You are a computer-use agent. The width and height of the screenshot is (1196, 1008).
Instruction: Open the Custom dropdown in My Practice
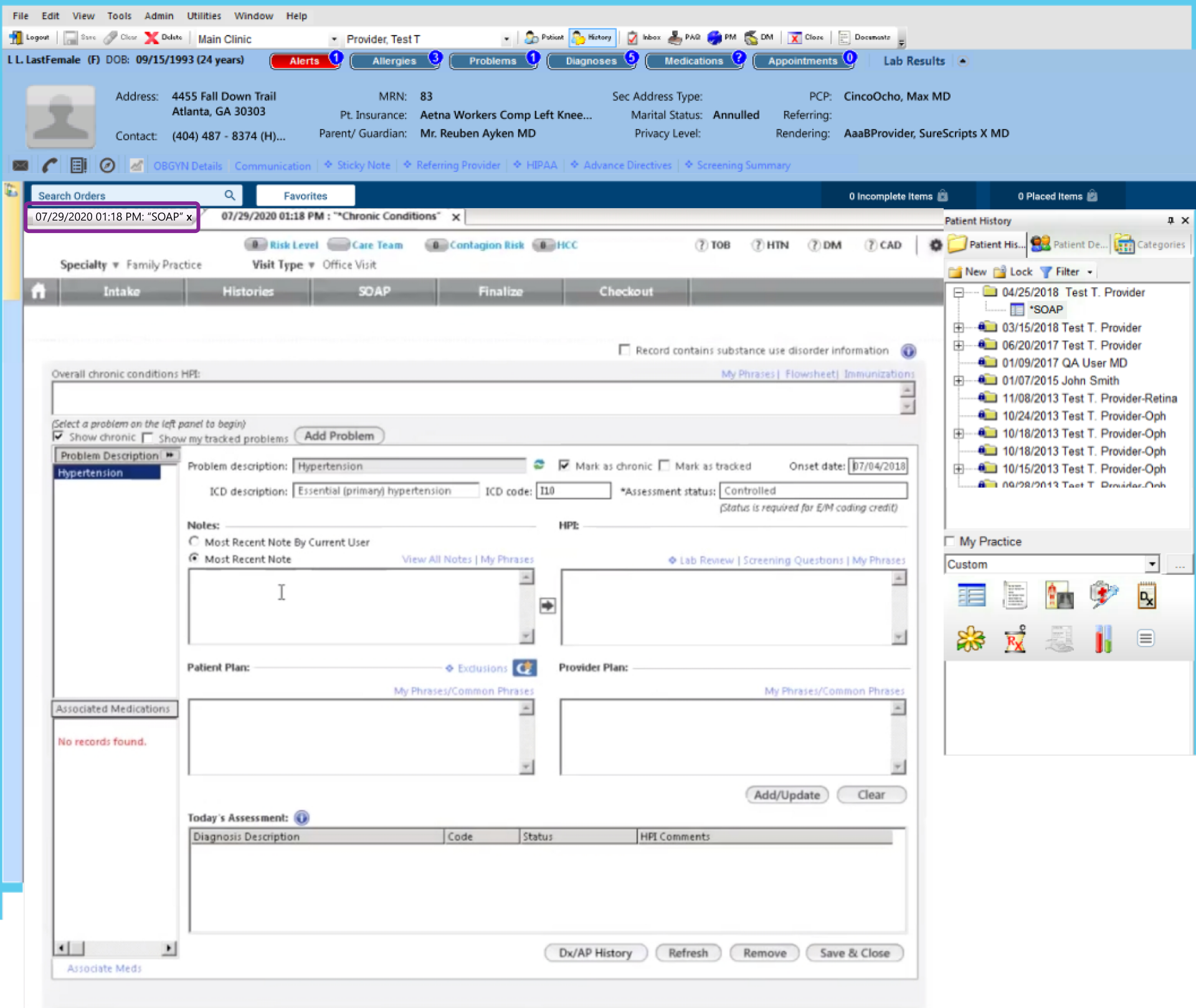click(x=1152, y=564)
